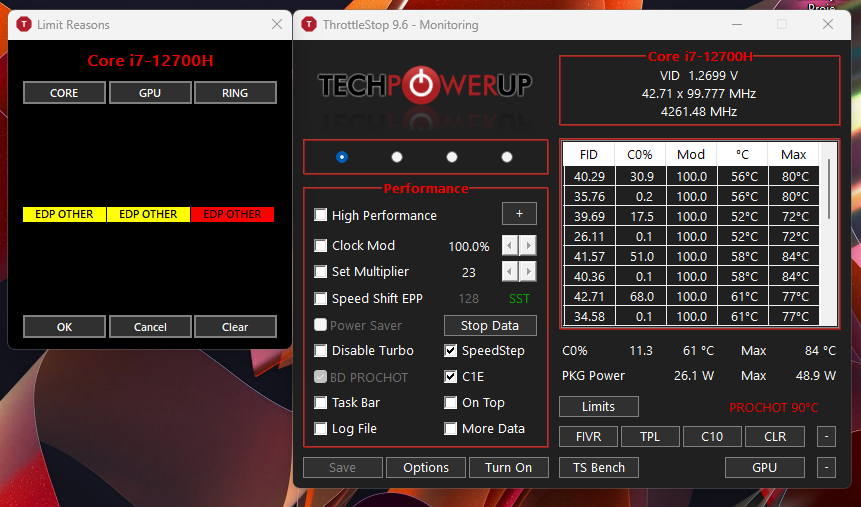Enable the On Top checkbox
This screenshot has width=861, height=507.
click(450, 403)
